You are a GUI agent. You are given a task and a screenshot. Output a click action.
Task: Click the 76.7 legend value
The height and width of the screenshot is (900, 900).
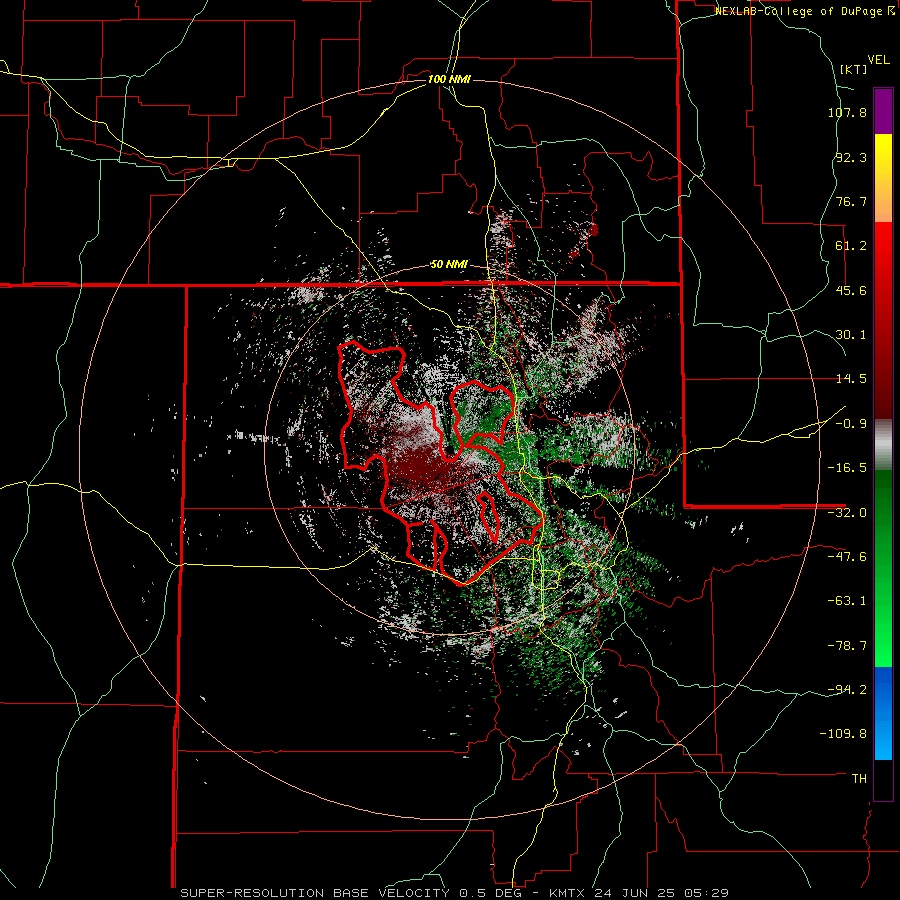(x=851, y=201)
